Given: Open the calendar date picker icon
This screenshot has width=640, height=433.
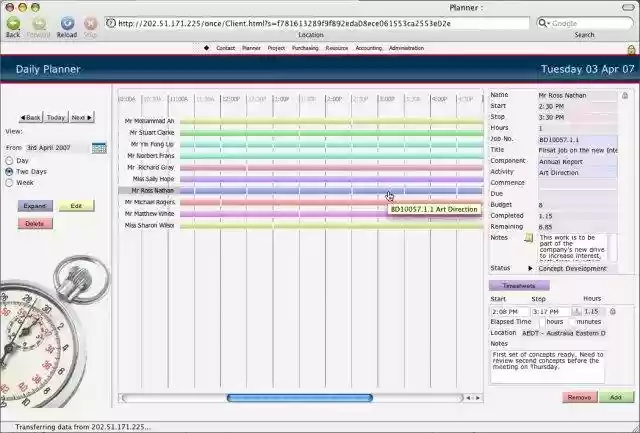Looking at the screenshot, I should (x=99, y=148).
